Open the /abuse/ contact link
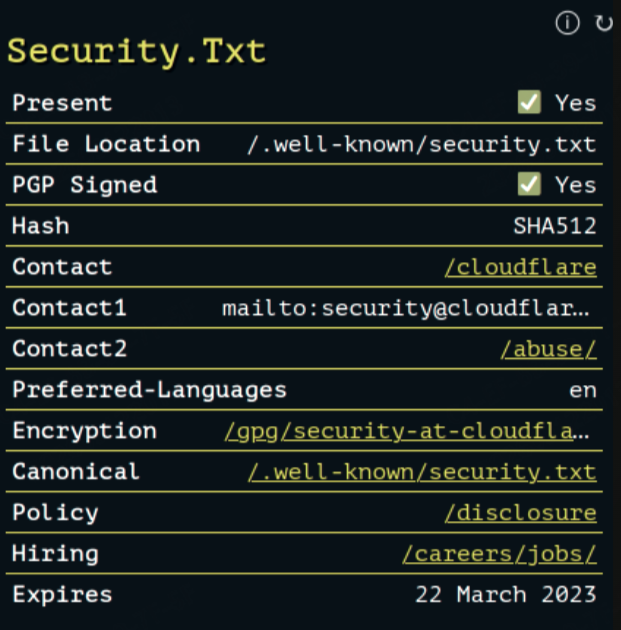Screen dimensions: 621x630 (x=548, y=349)
